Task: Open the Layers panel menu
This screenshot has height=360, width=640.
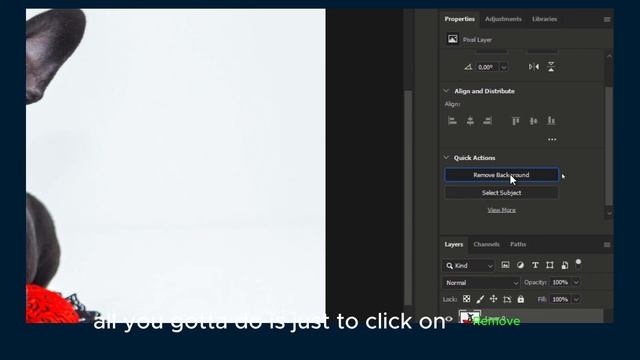Action: 607,245
